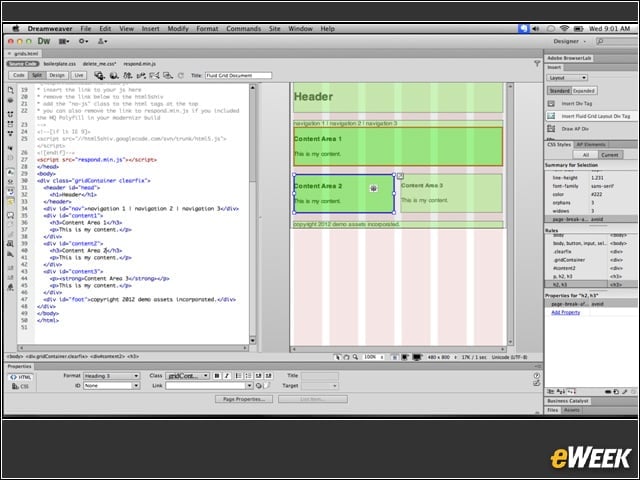640x480 pixels.
Task: Open the 480 x 800 window size dropdown
Action: (x=442, y=357)
